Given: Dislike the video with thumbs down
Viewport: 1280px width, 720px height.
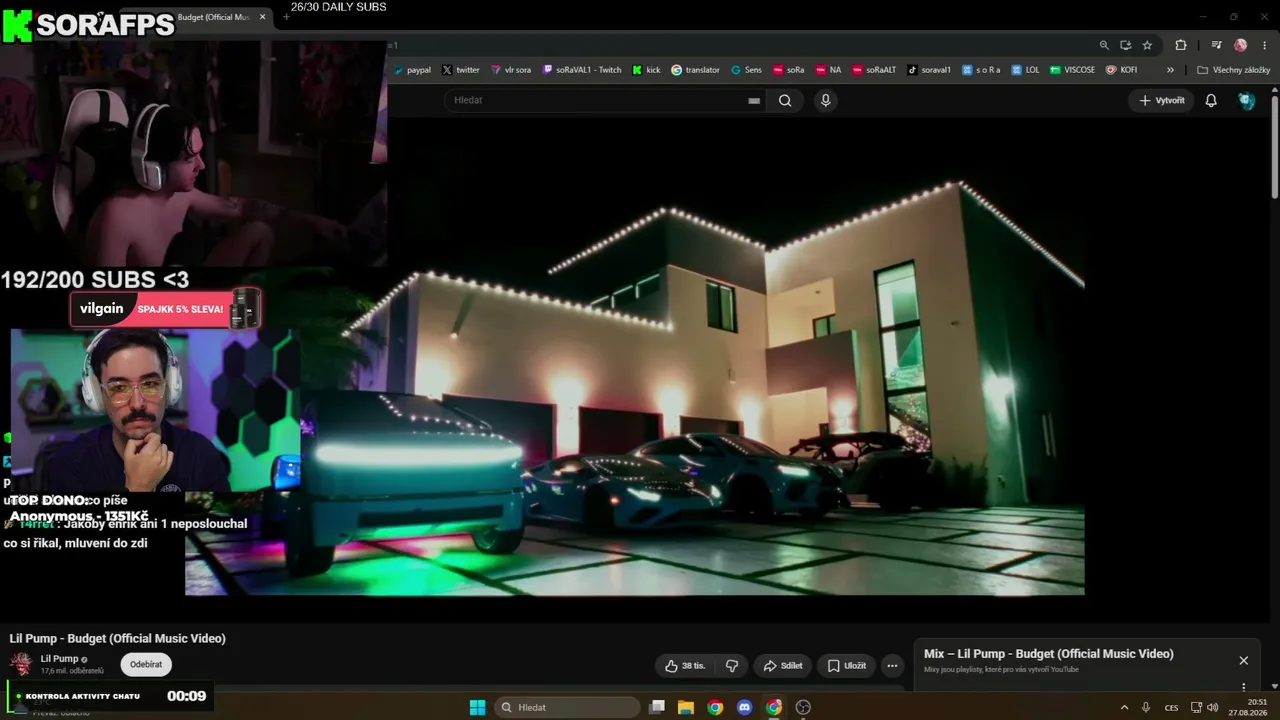Looking at the screenshot, I should (x=731, y=665).
